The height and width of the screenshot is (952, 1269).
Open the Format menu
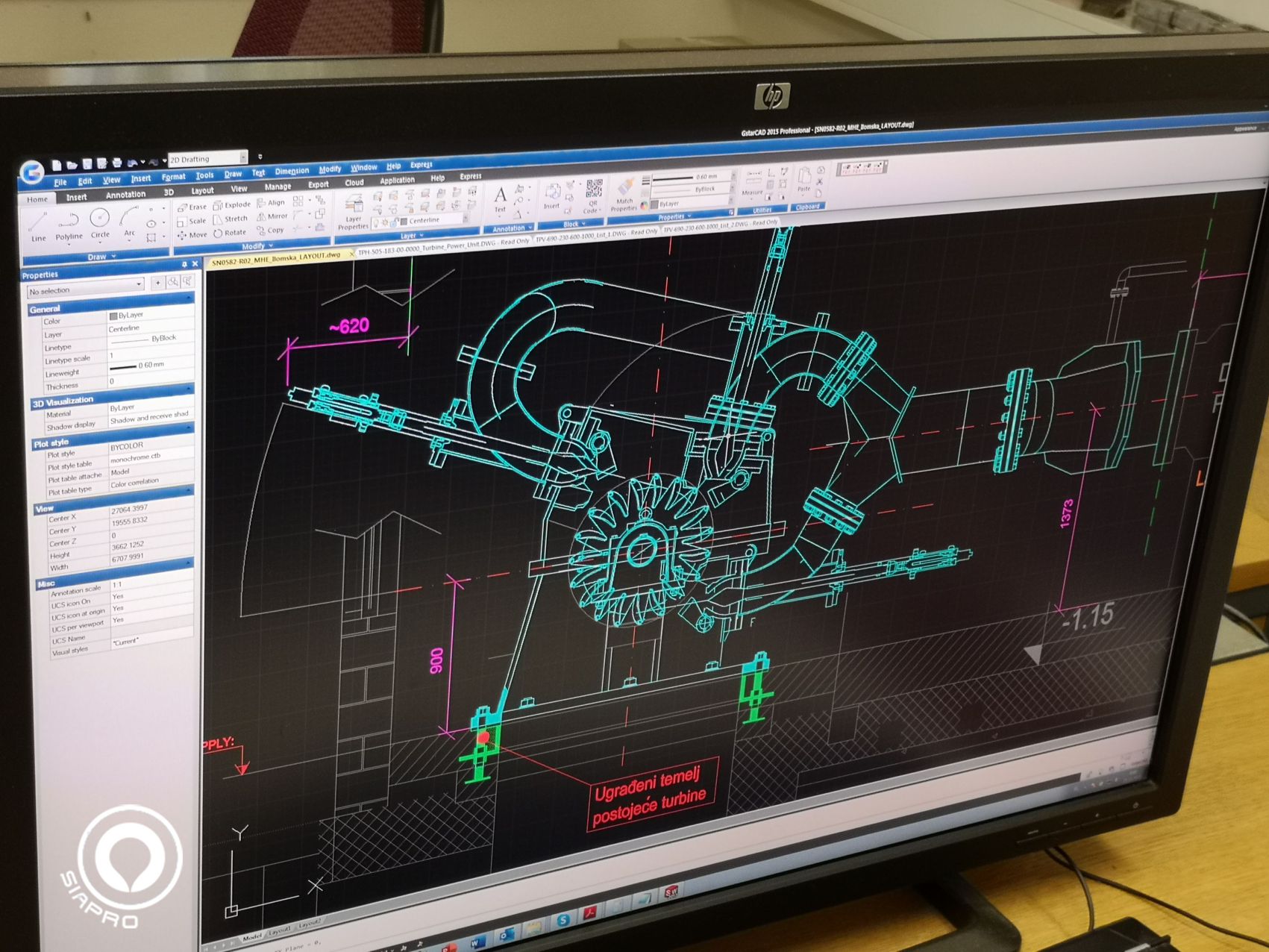(173, 177)
